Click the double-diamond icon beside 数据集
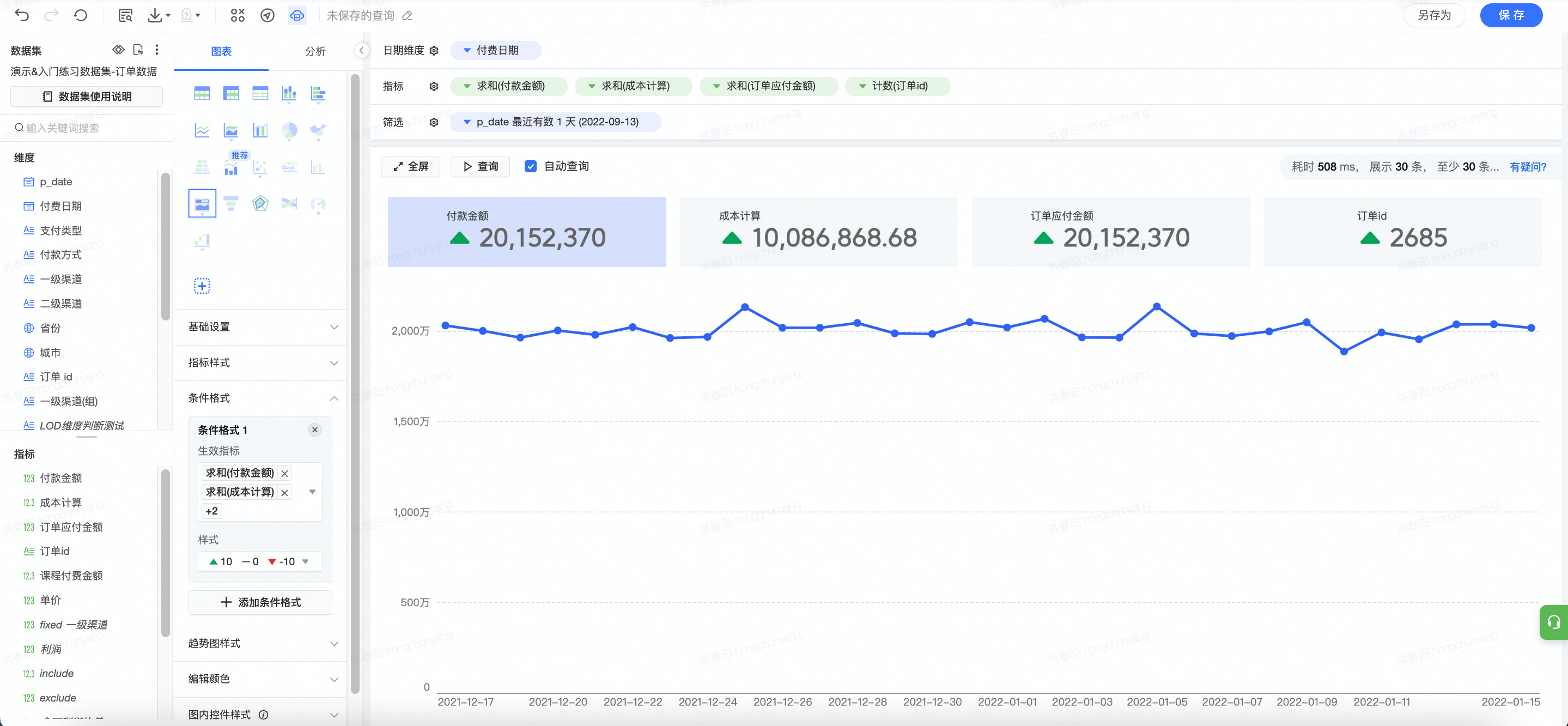 119,50
